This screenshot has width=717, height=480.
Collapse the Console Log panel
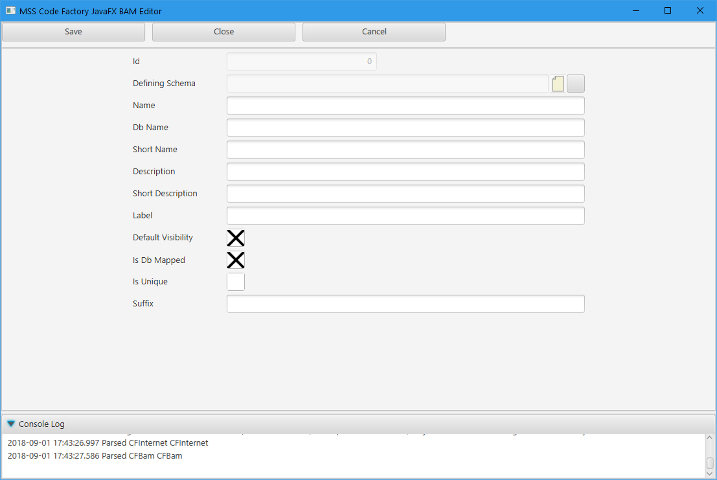pyautogui.click(x=11, y=424)
